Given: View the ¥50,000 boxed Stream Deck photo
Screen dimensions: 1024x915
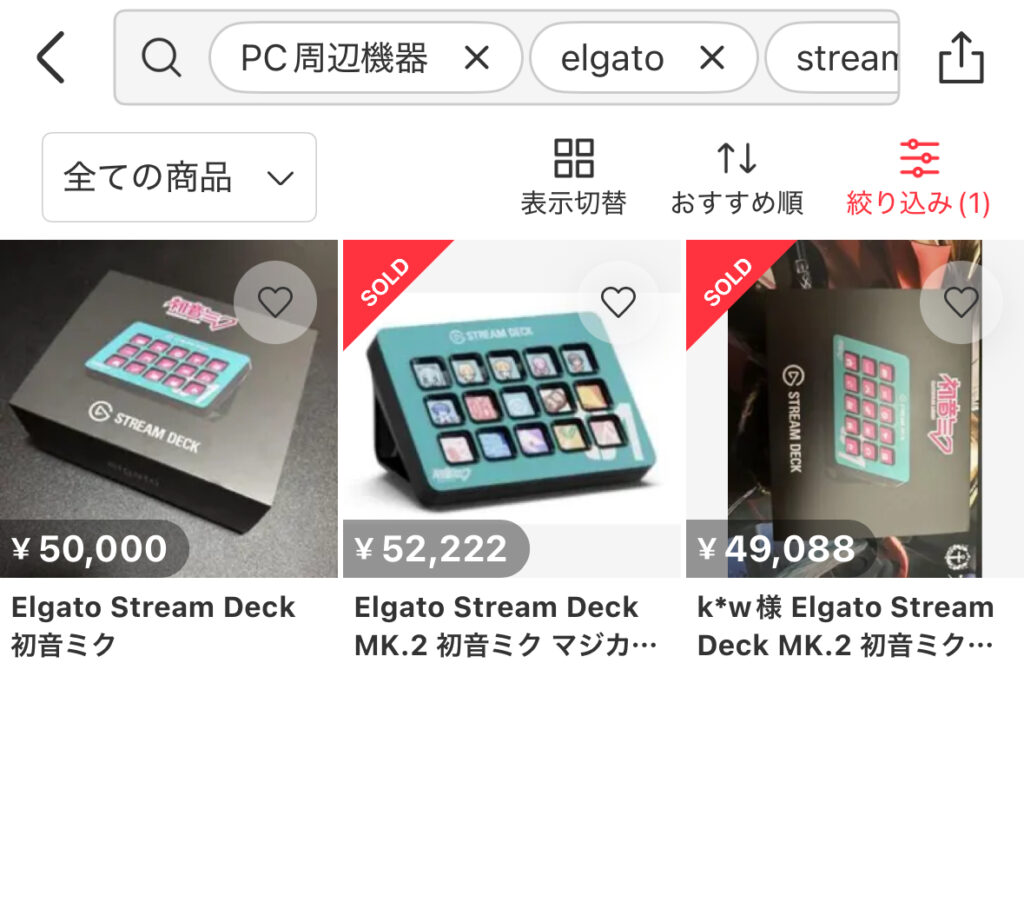Looking at the screenshot, I should click(x=168, y=409).
